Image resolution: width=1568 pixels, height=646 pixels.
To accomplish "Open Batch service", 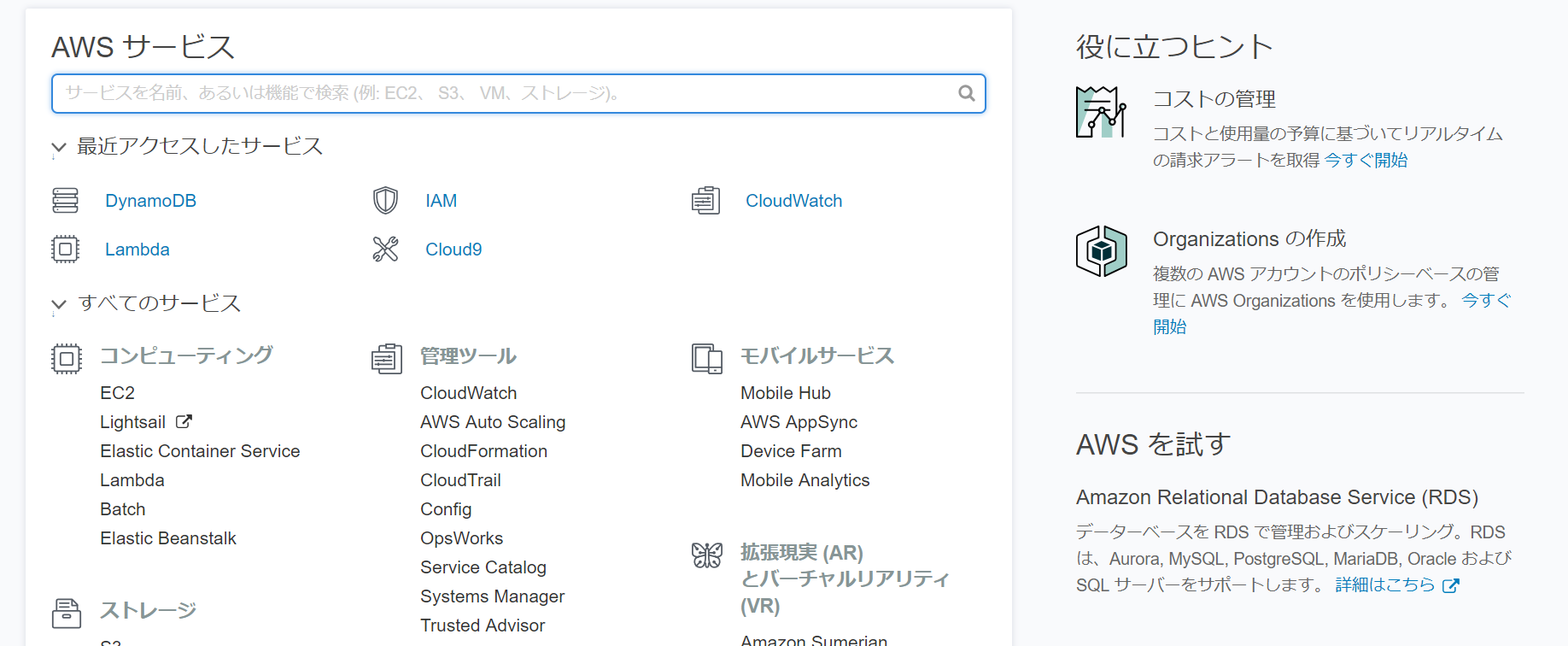I will pyautogui.click(x=122, y=509).
